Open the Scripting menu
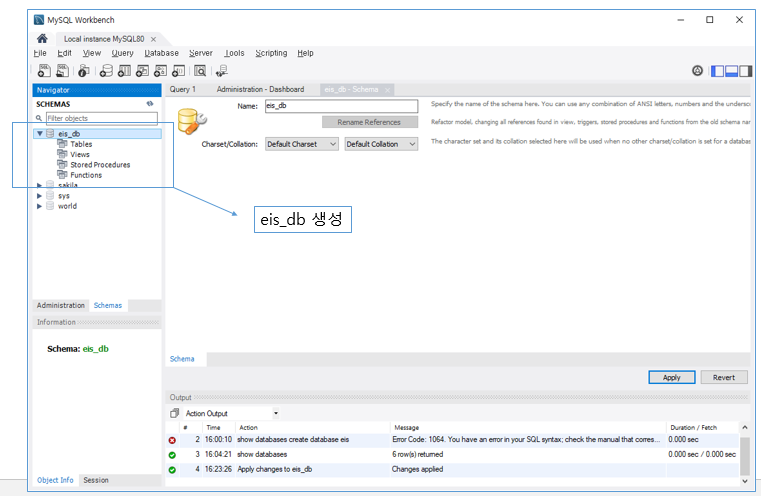Viewport: 761px width, 496px height. point(271,53)
